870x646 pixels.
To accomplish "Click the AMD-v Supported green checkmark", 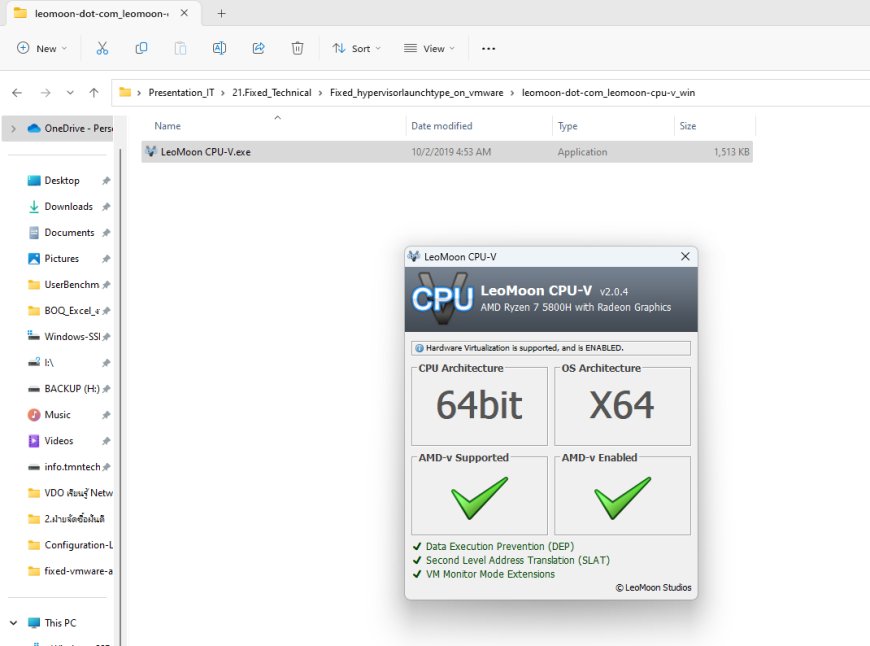I will (x=479, y=498).
